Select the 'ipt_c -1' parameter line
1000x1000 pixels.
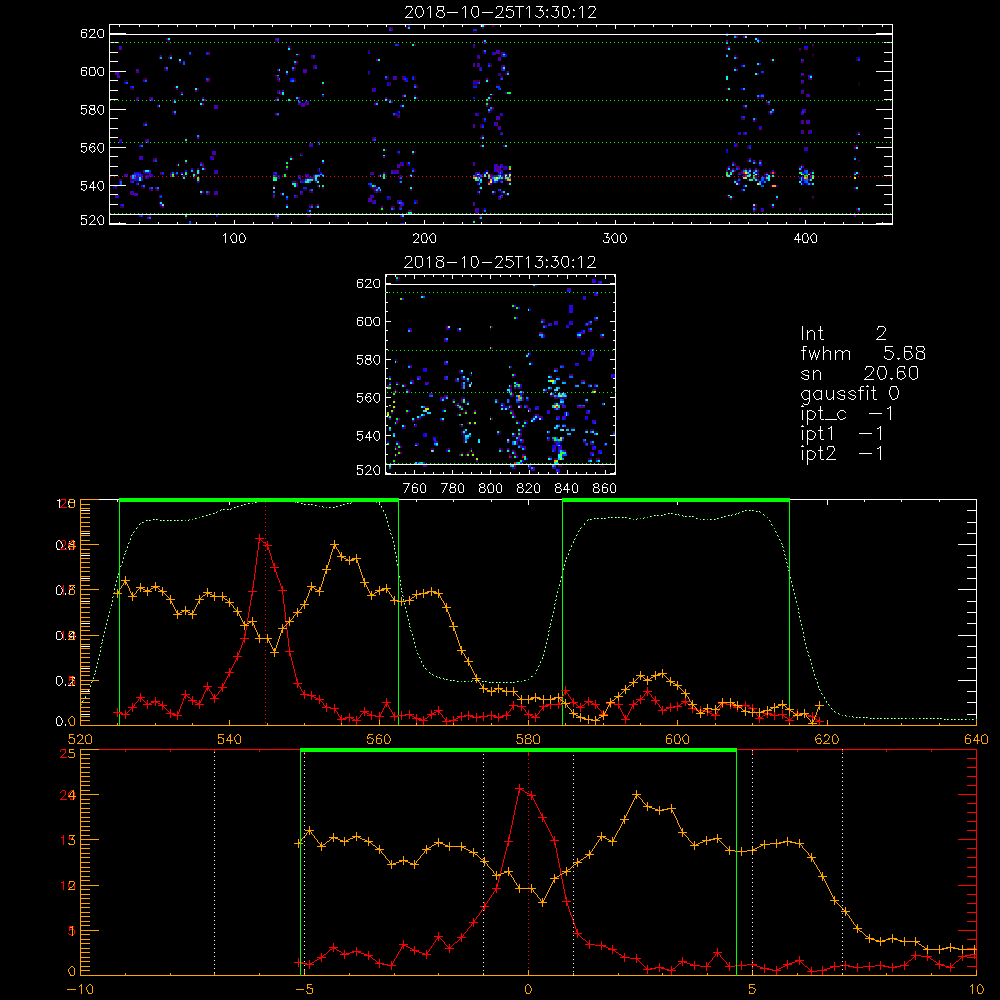point(847,414)
